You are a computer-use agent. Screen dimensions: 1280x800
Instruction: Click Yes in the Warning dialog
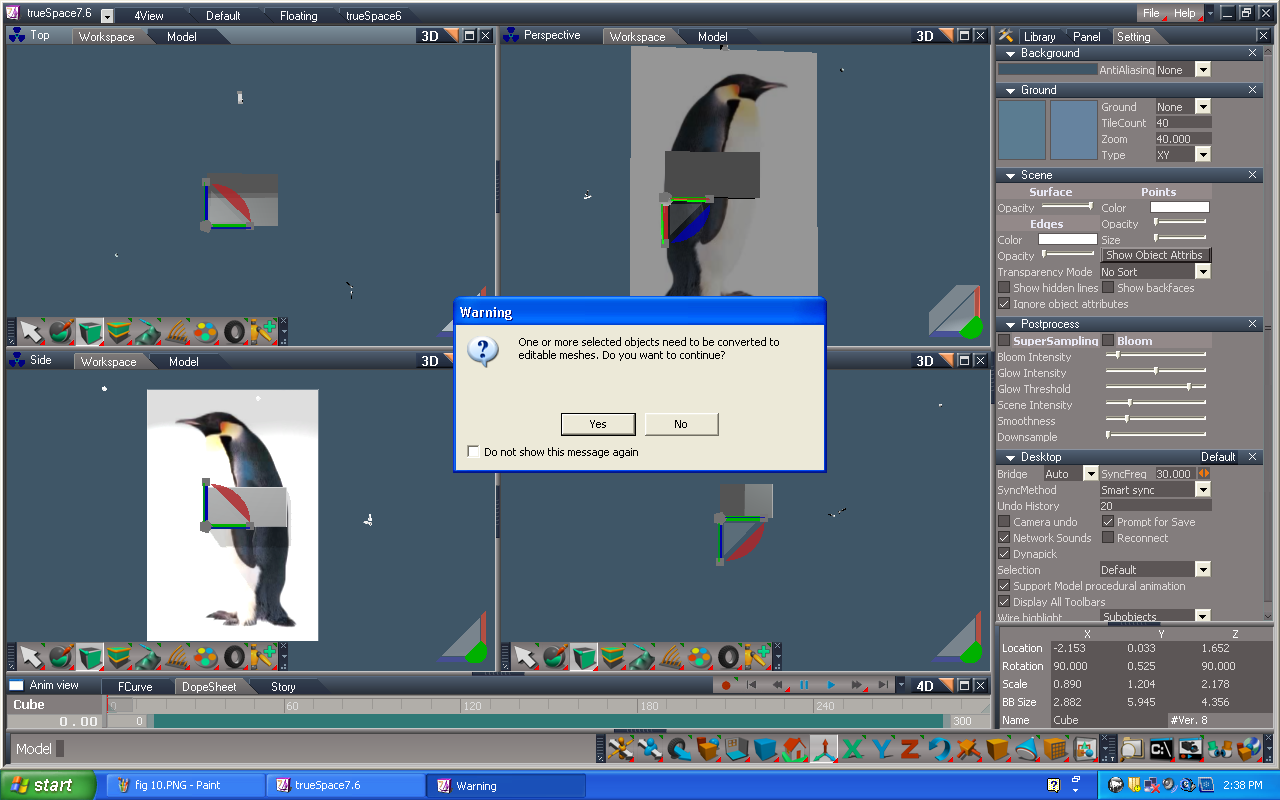click(597, 423)
